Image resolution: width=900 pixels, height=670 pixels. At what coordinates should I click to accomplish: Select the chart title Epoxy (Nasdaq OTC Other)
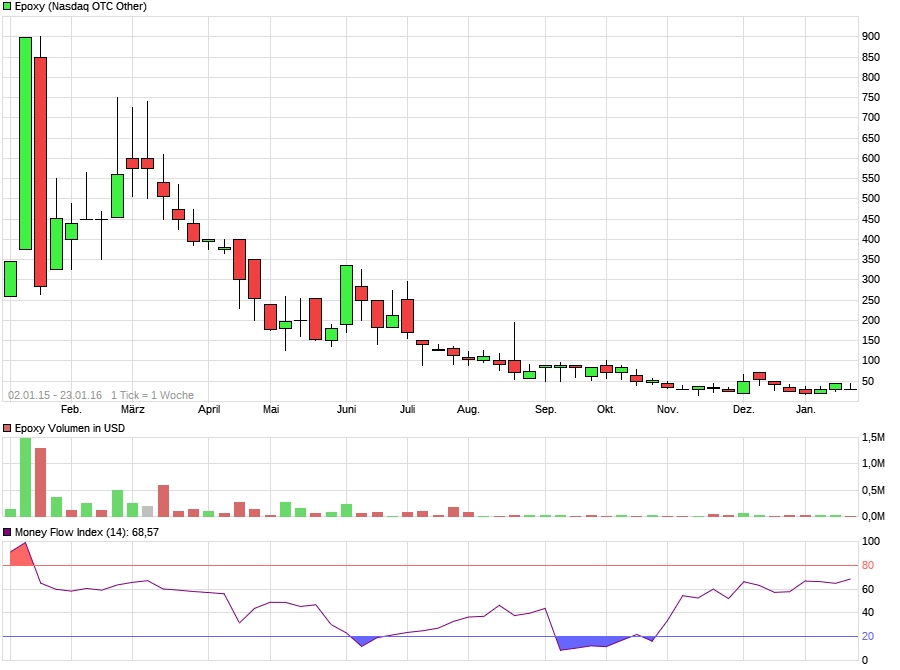(81, 7)
